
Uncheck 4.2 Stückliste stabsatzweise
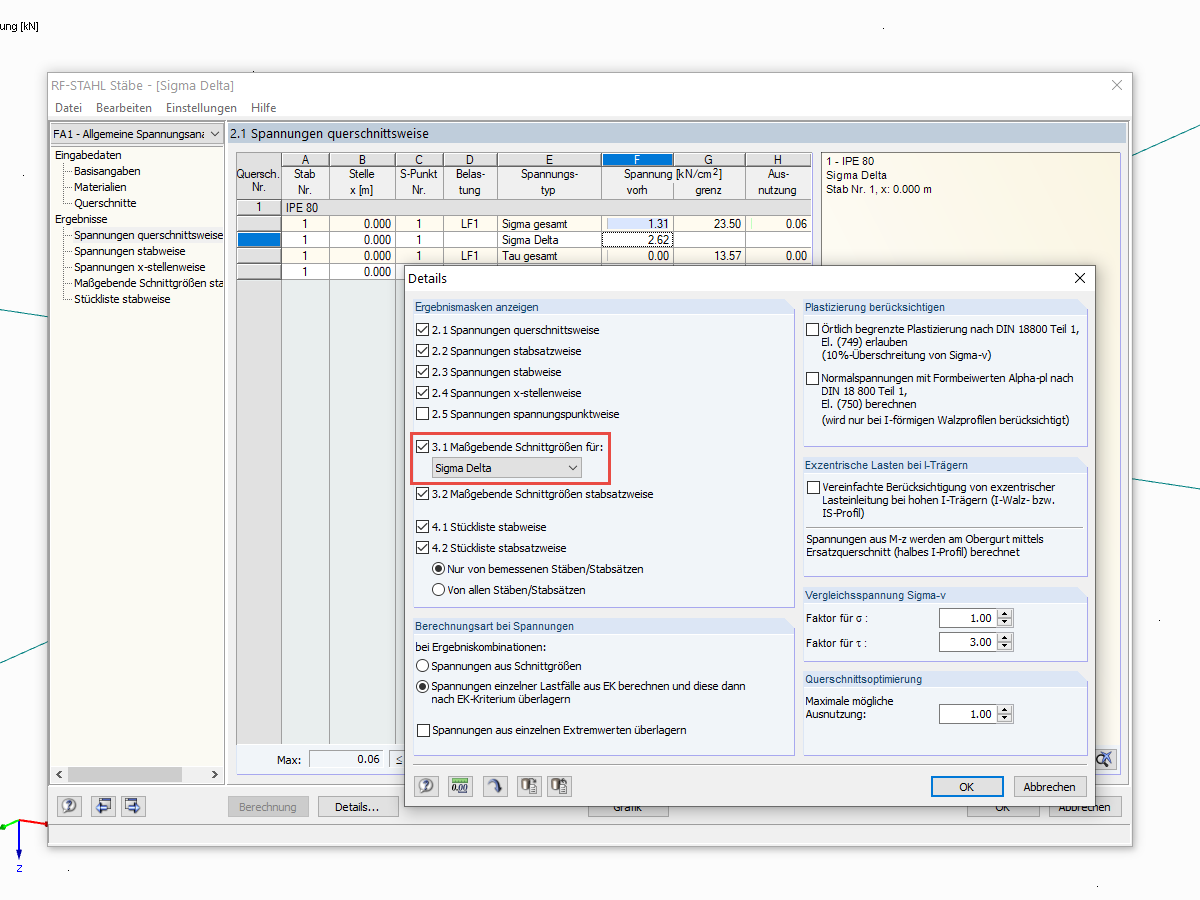pos(422,548)
